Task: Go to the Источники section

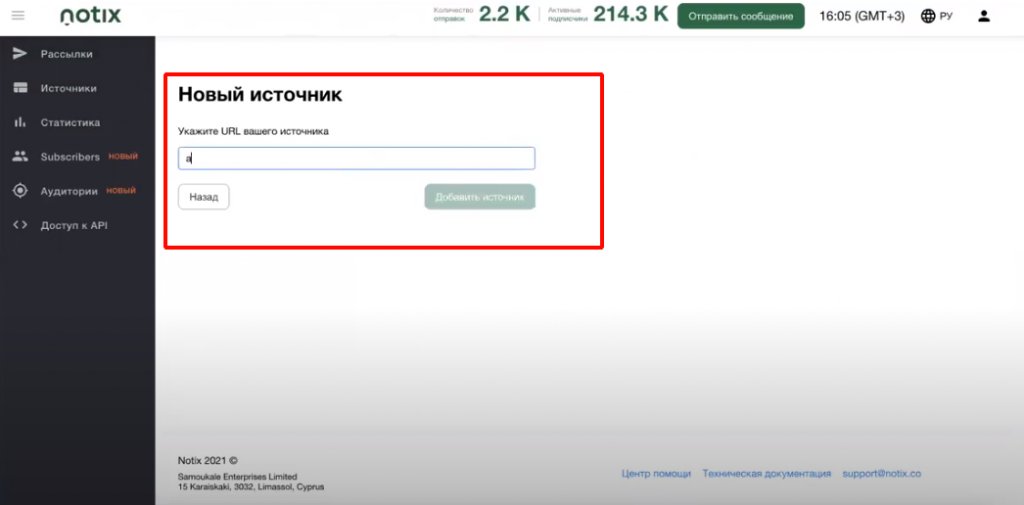Action: [x=69, y=88]
